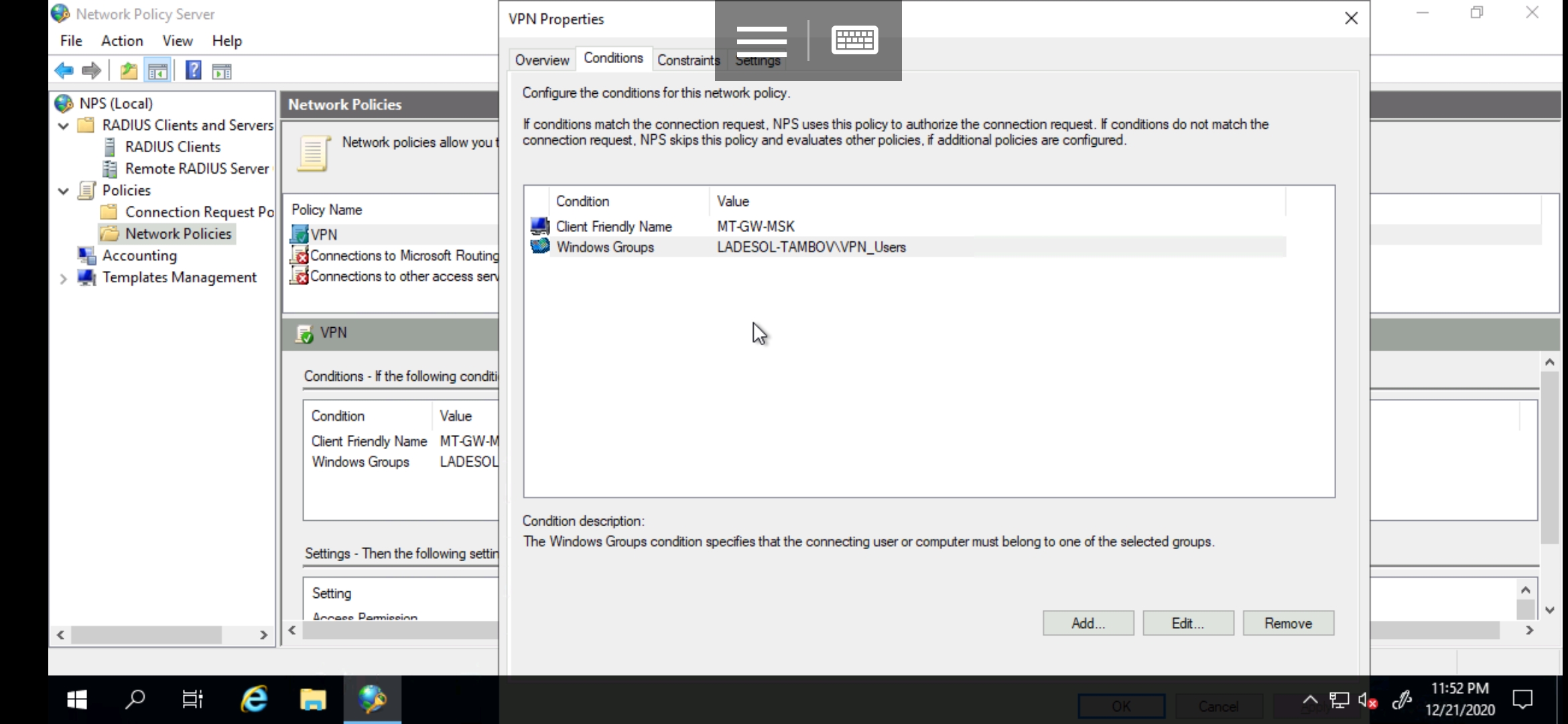Click network status tray icon
Screen dimensions: 1568x724
tap(1339, 701)
